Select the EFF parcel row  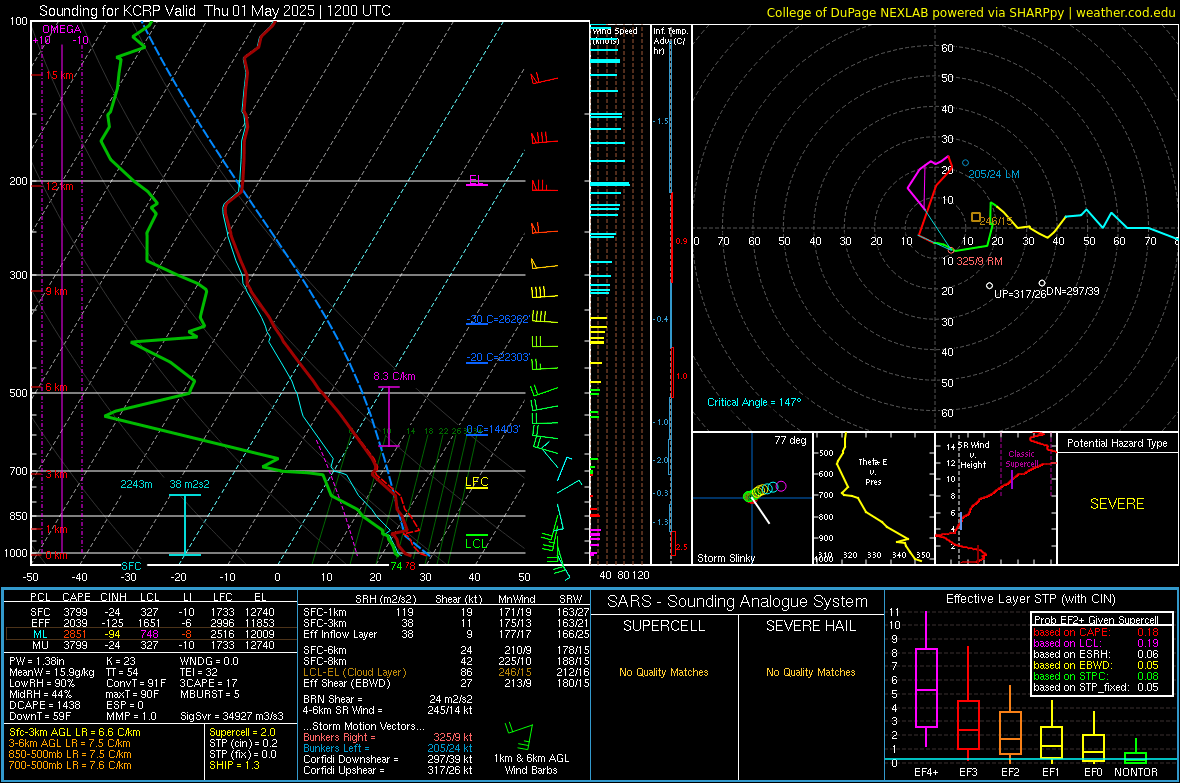(x=151, y=623)
